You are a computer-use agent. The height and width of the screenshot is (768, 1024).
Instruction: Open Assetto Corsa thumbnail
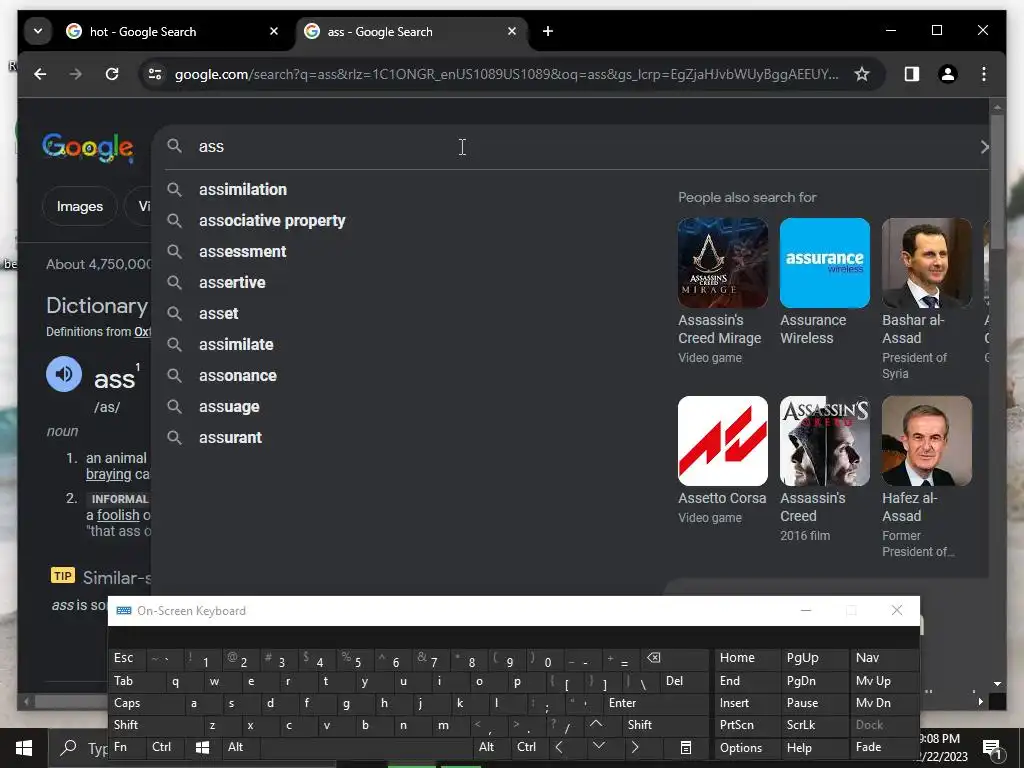(x=723, y=441)
